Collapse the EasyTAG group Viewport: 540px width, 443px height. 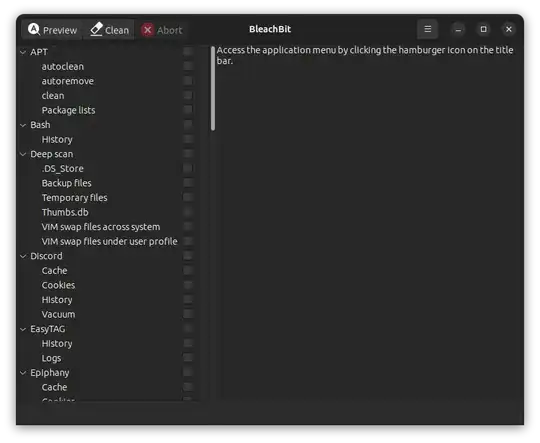[x=23, y=329]
